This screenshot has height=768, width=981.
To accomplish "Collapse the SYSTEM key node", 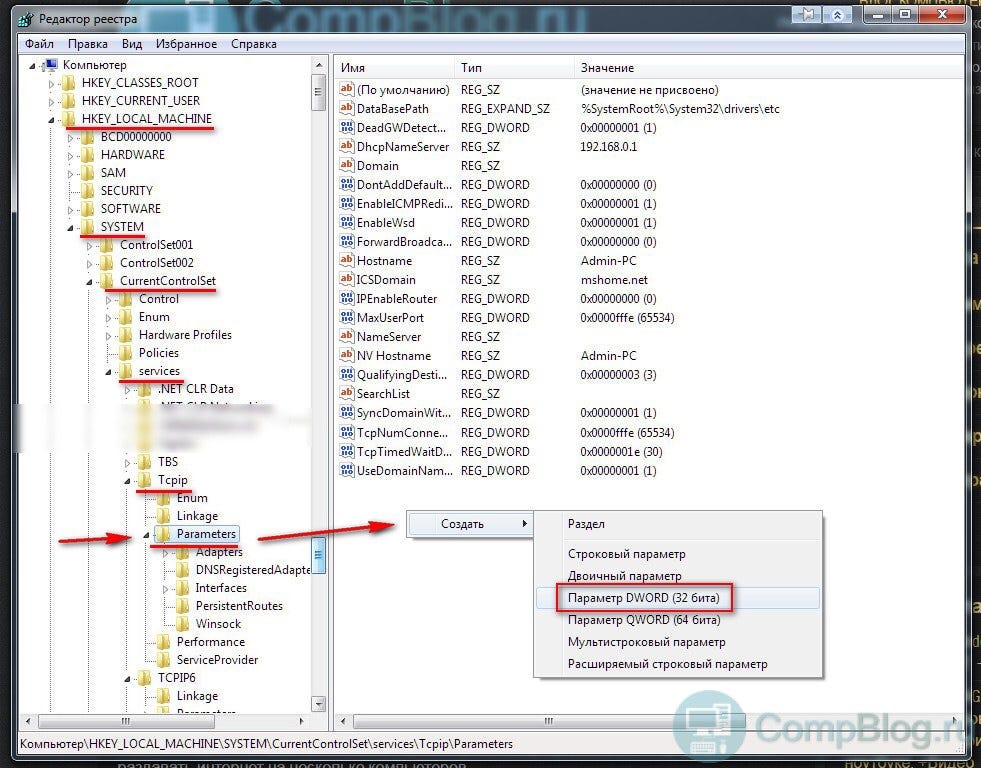I will coord(70,228).
